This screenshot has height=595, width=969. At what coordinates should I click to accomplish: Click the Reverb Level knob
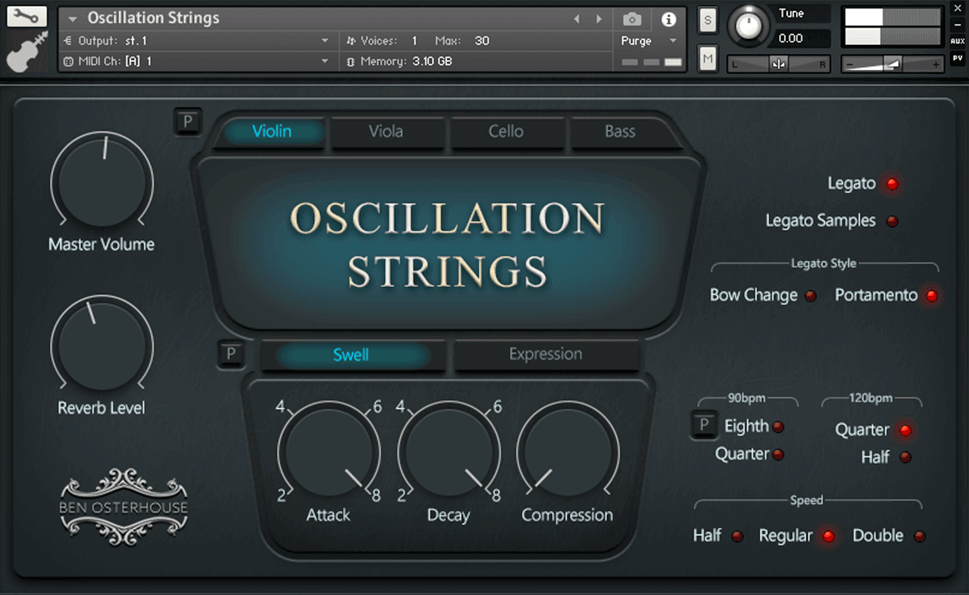point(102,345)
